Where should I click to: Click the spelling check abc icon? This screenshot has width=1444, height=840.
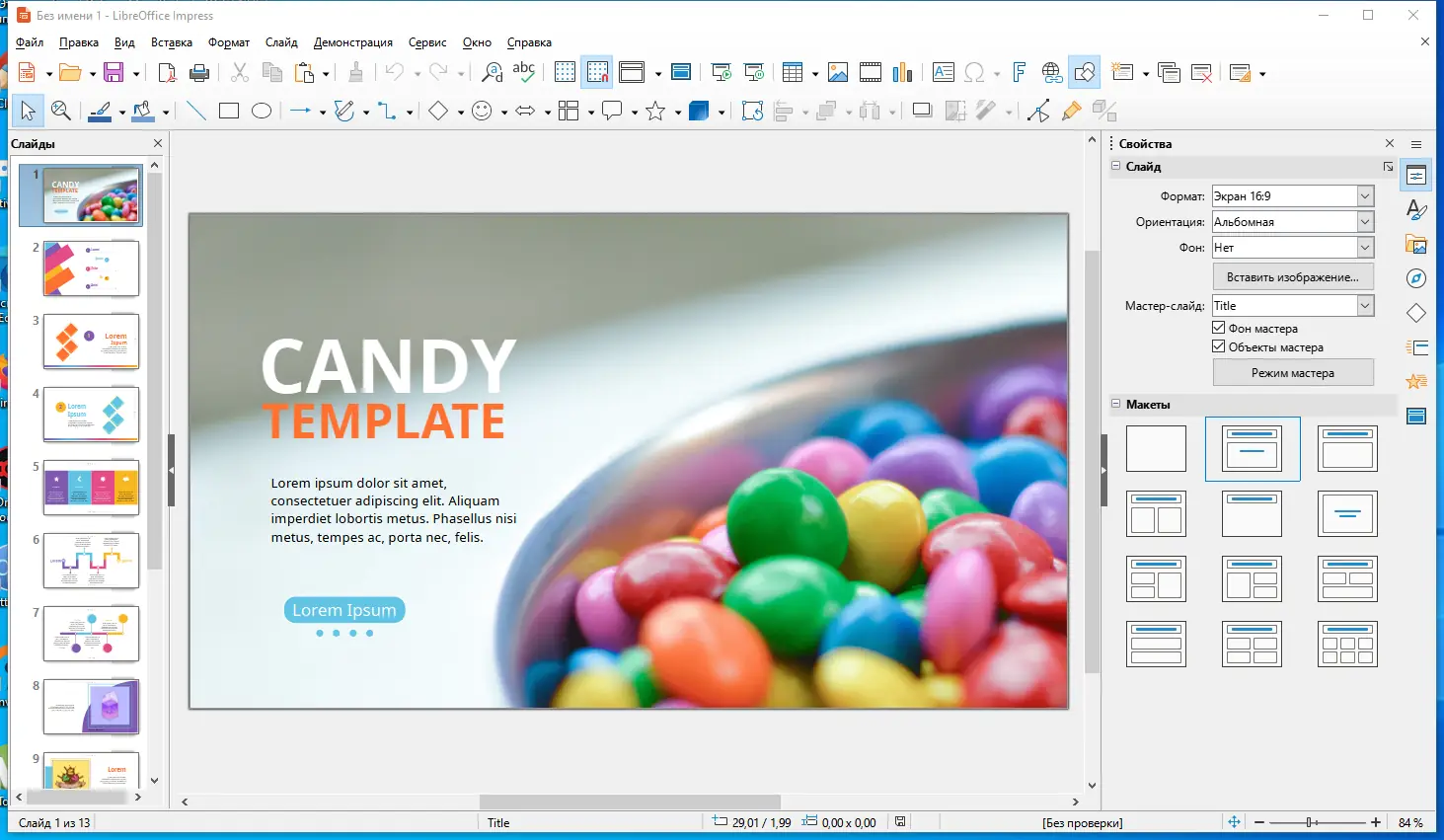pyautogui.click(x=524, y=72)
